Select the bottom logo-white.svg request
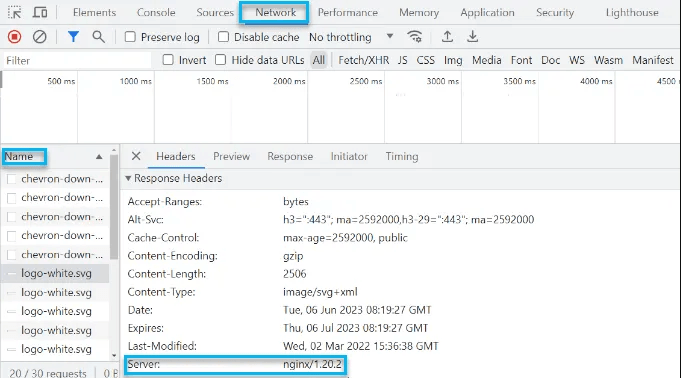 tap(56, 349)
